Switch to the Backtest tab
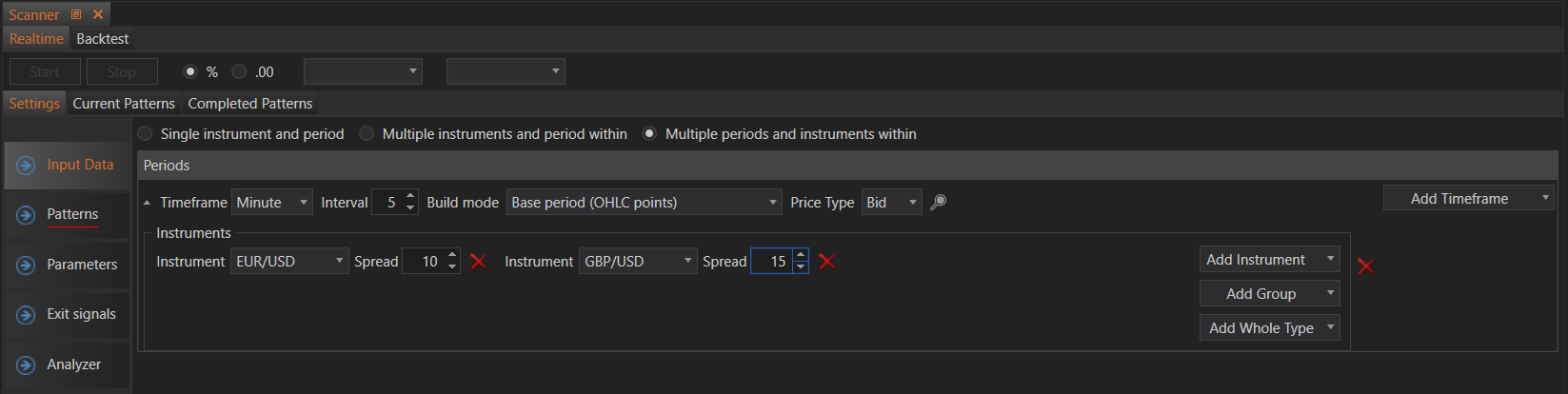Screen dimensions: 1568x394 (x=102, y=39)
